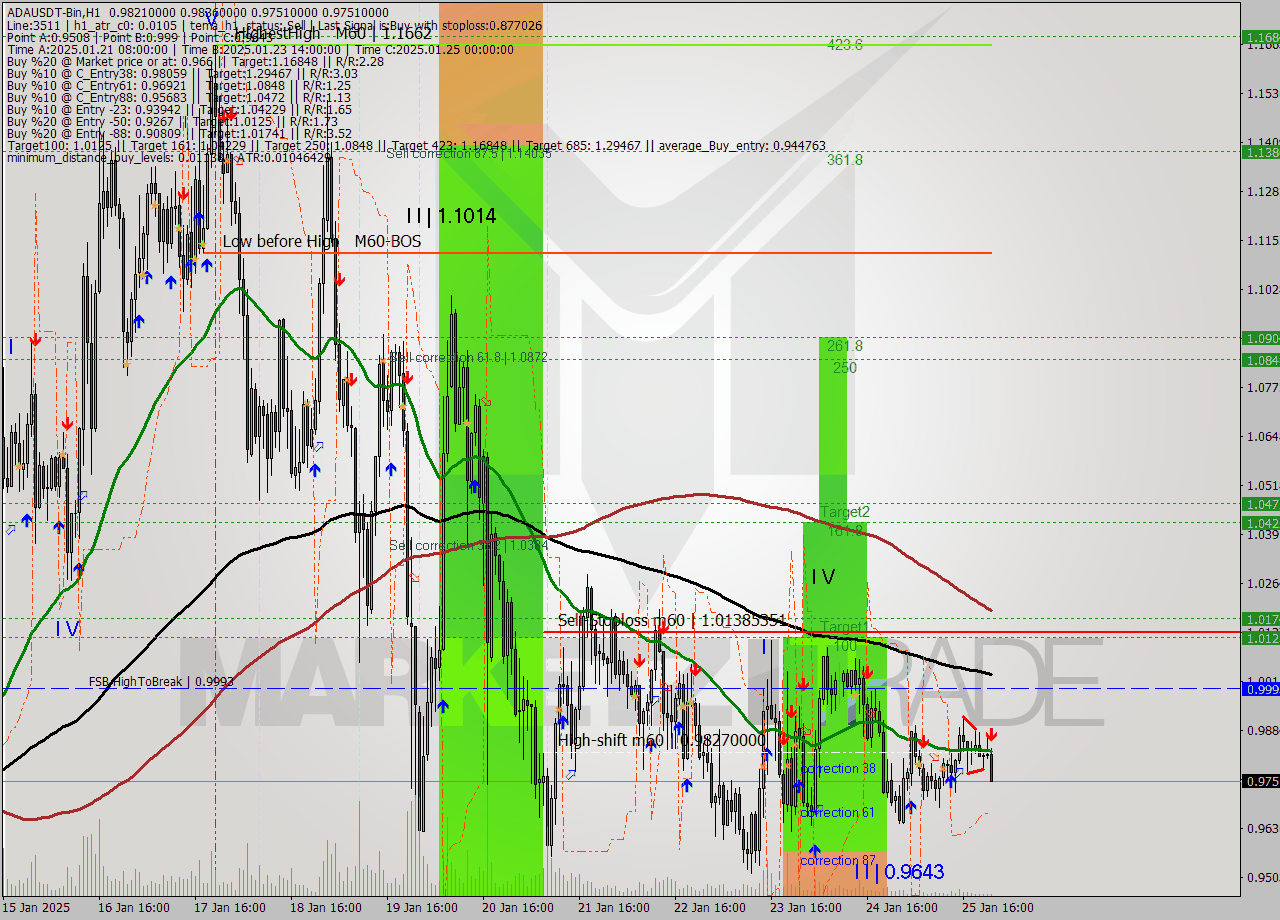Click the '23 Jan 16:00' time label
Viewport: 1280px width, 920px height.
(x=807, y=908)
